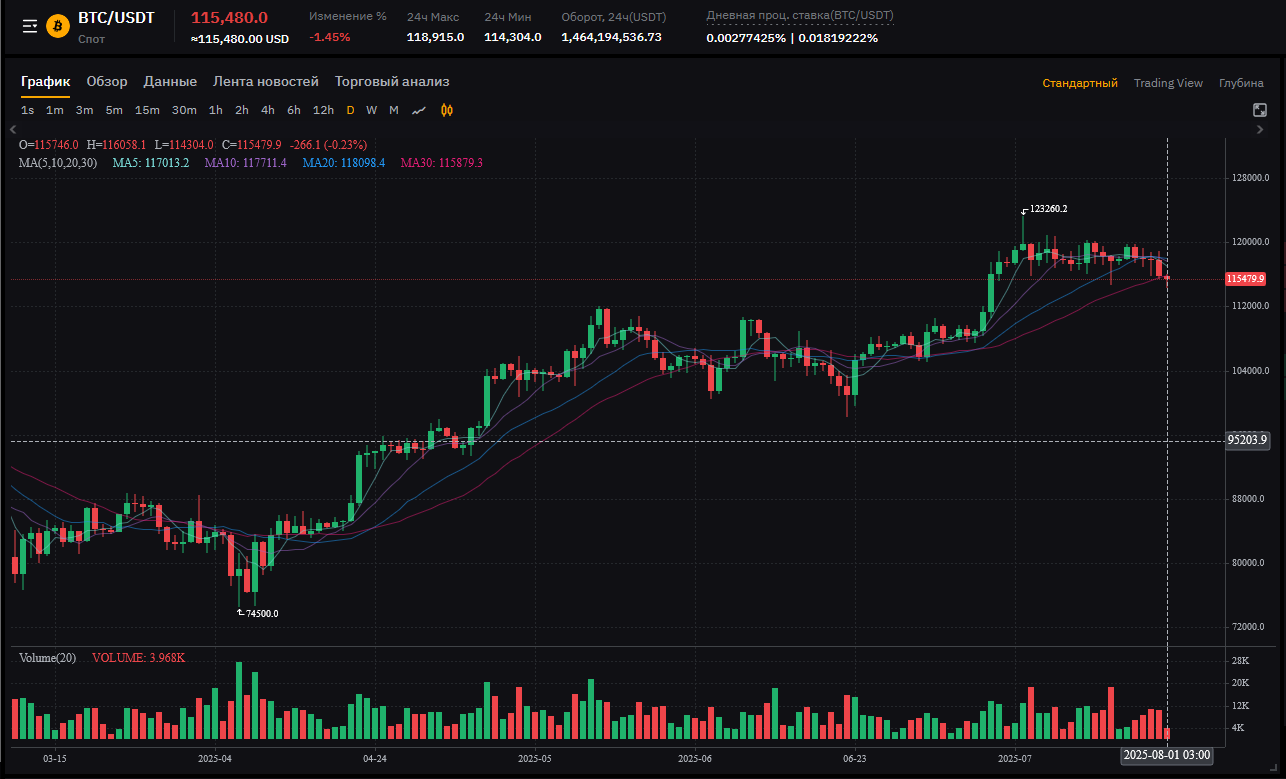Expand the chart to fullscreen
The height and width of the screenshot is (779, 1286).
click(x=1260, y=110)
